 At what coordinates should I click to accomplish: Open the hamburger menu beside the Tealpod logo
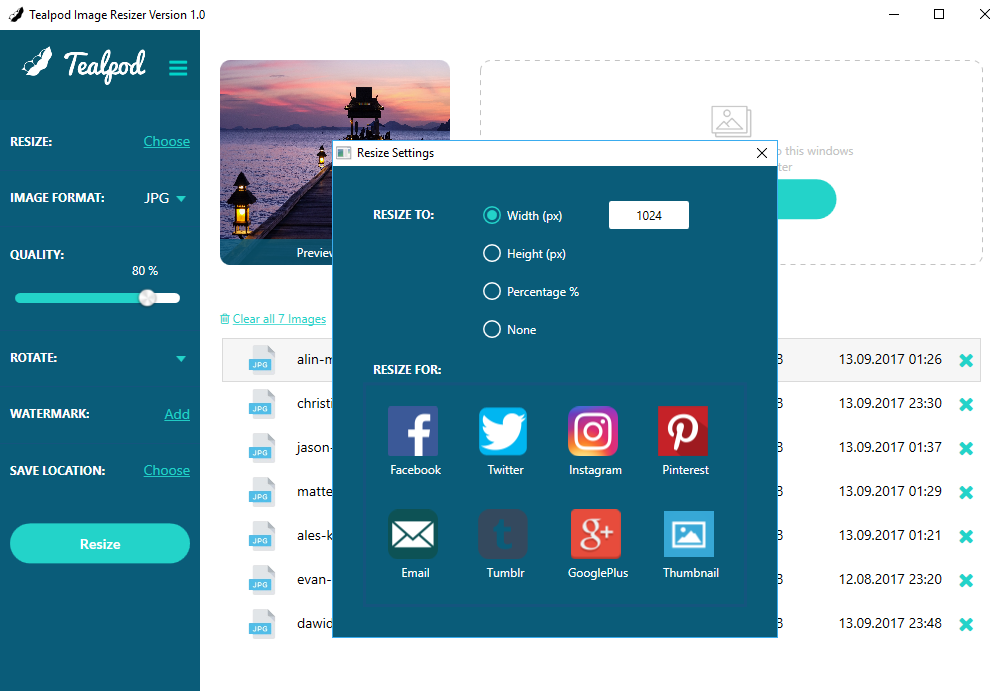coord(178,67)
